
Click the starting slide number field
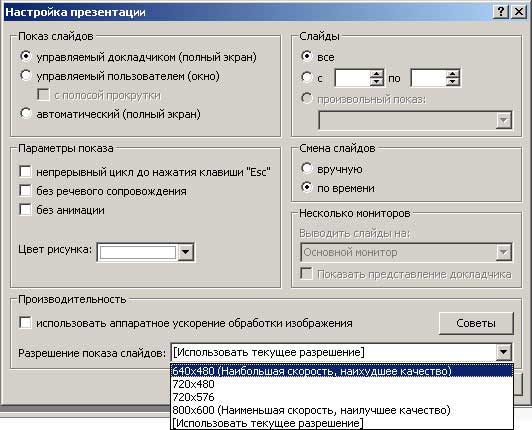[x=353, y=78]
